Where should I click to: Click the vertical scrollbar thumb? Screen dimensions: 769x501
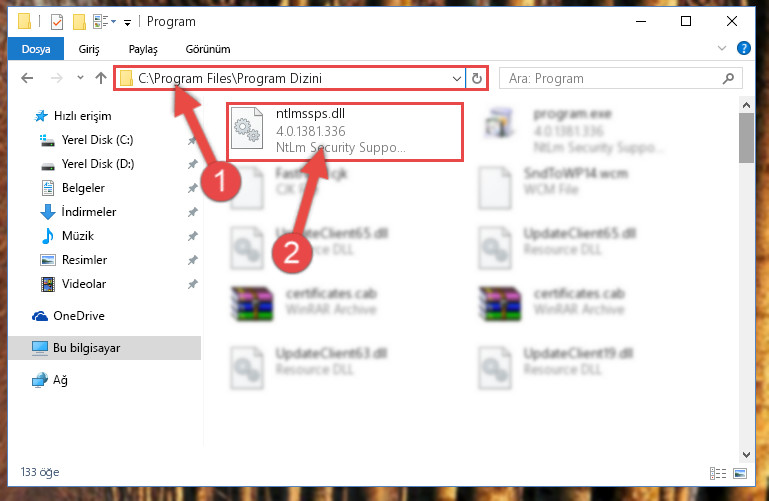pyautogui.click(x=746, y=138)
